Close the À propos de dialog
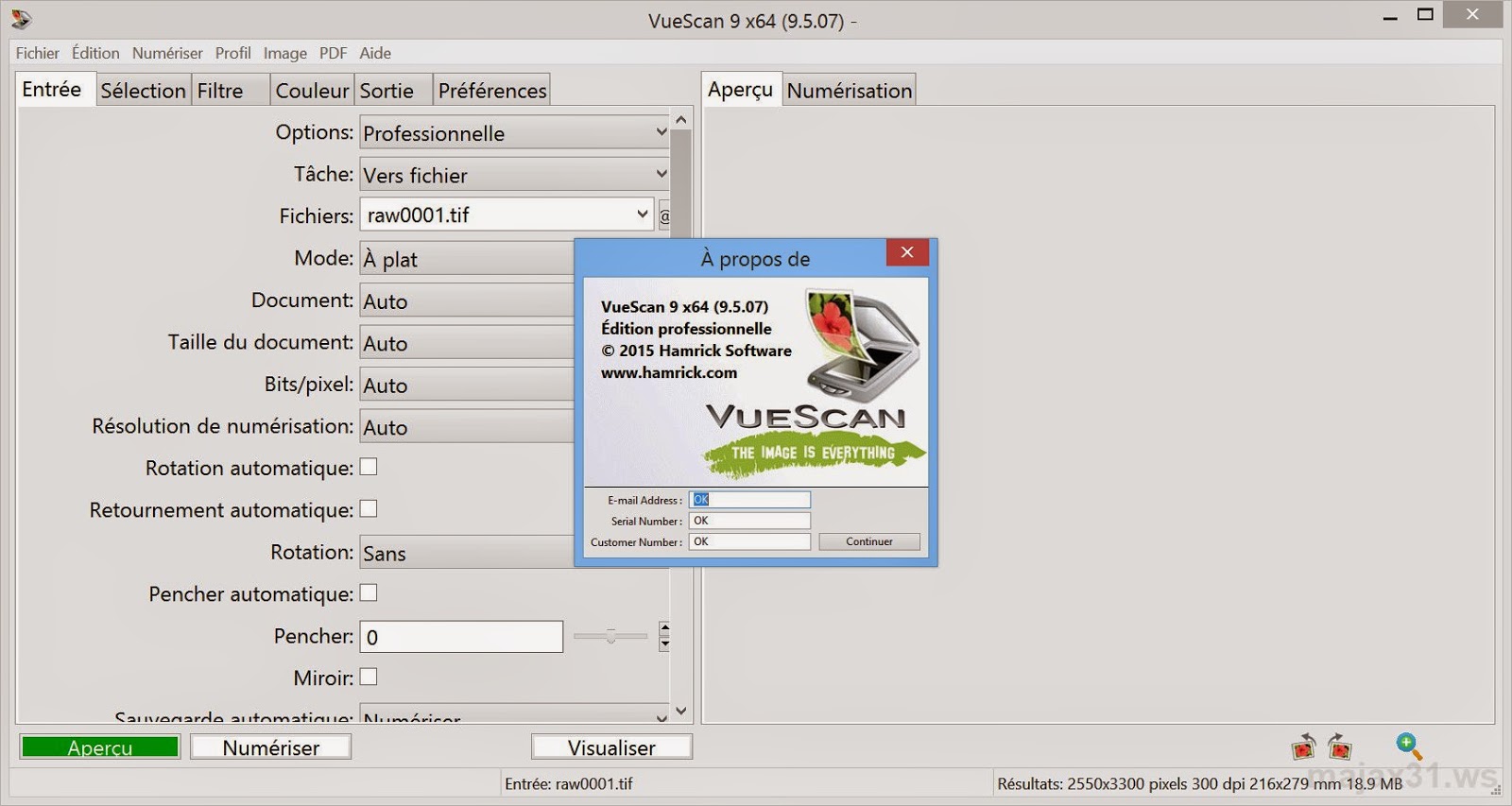Screen dimensions: 1512x806 coord(907,252)
